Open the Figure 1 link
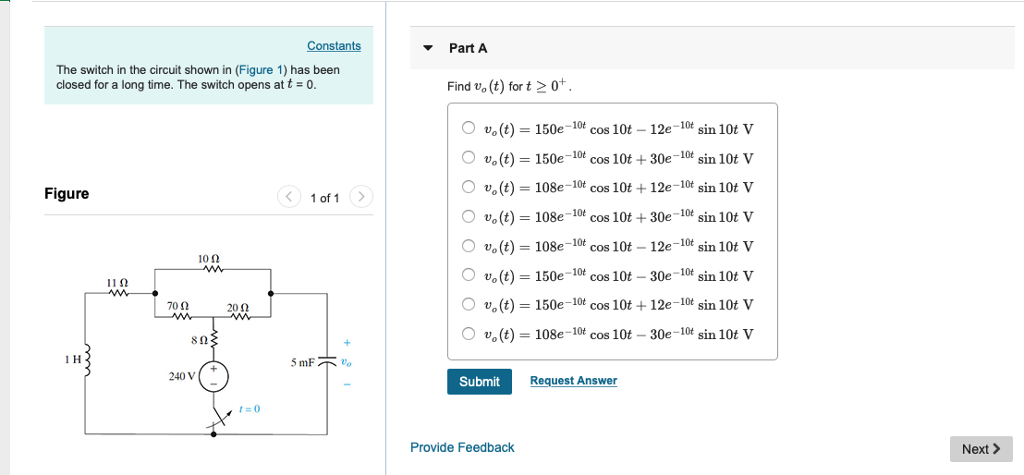Image resolution: width=1024 pixels, height=475 pixels. 261,69
